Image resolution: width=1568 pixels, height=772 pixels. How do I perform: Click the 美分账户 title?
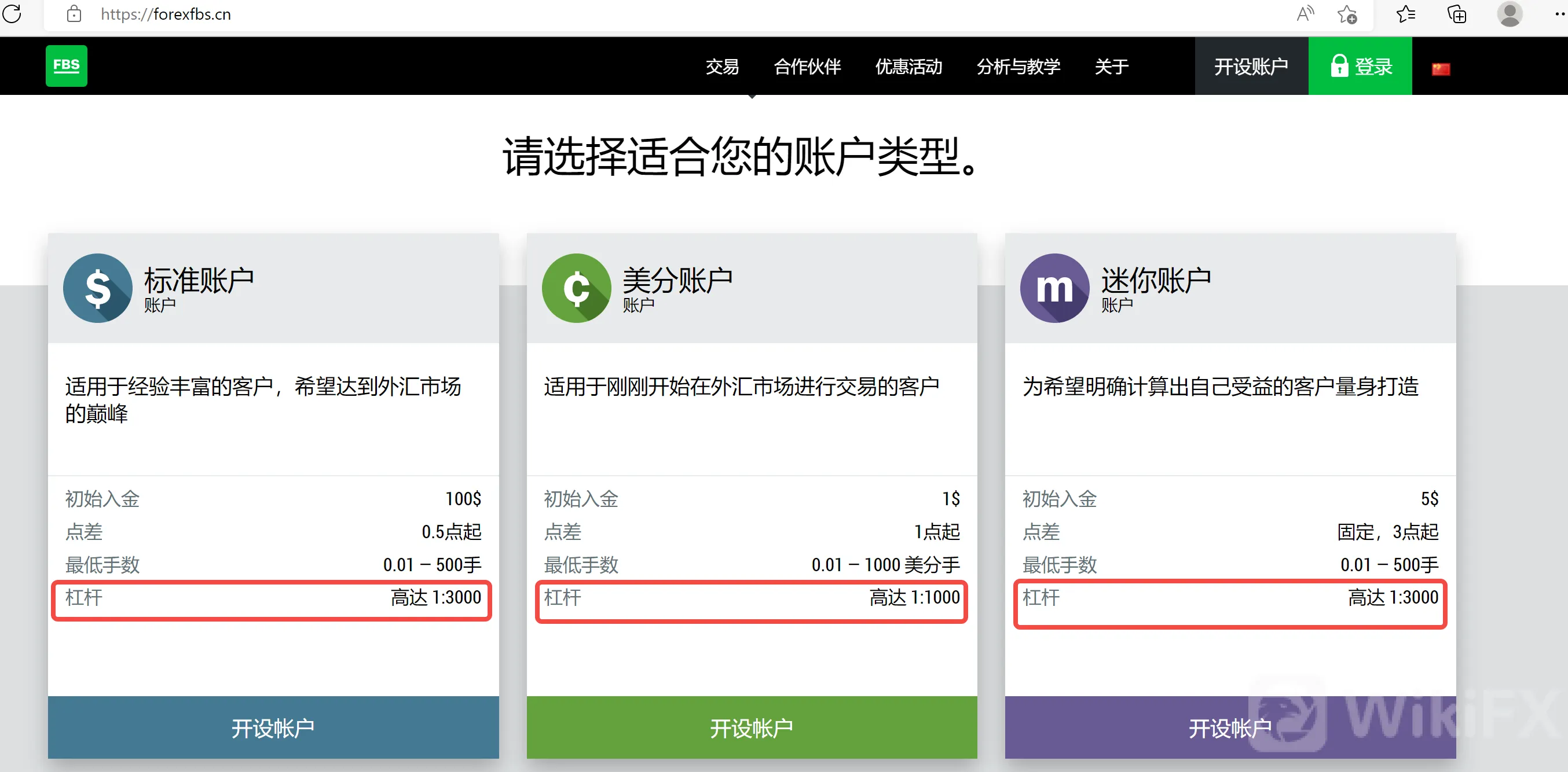click(x=677, y=281)
